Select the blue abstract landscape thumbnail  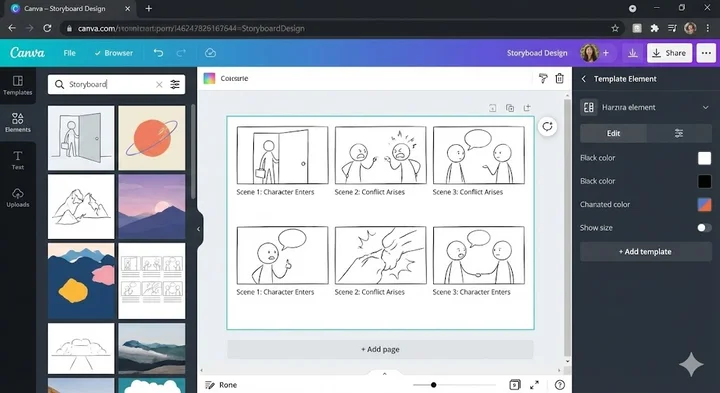click(81, 281)
